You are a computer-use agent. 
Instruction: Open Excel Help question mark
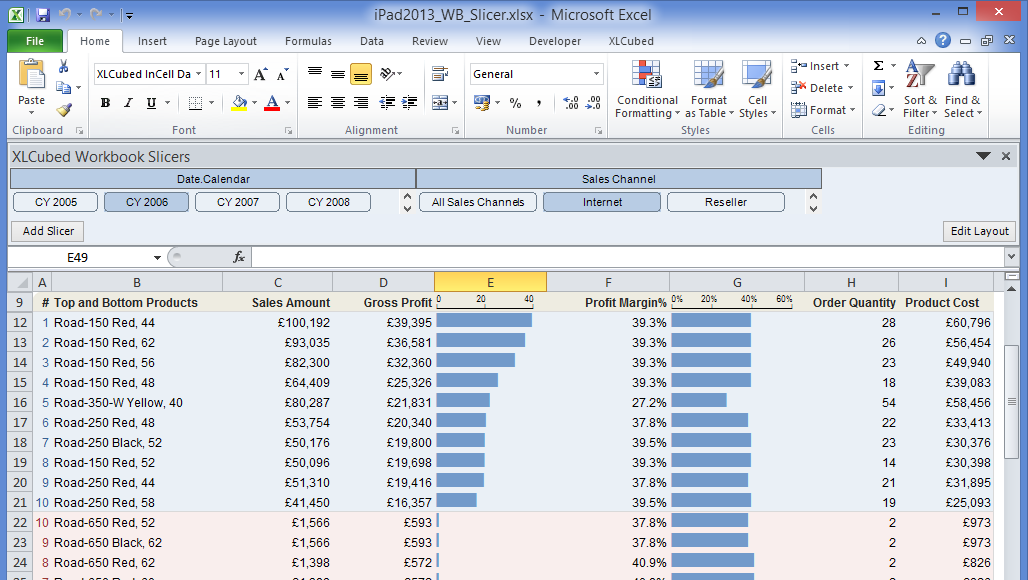tap(943, 41)
